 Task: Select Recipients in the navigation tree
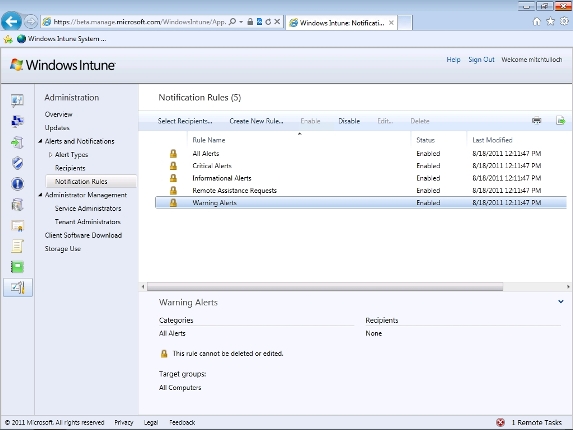pos(70,168)
